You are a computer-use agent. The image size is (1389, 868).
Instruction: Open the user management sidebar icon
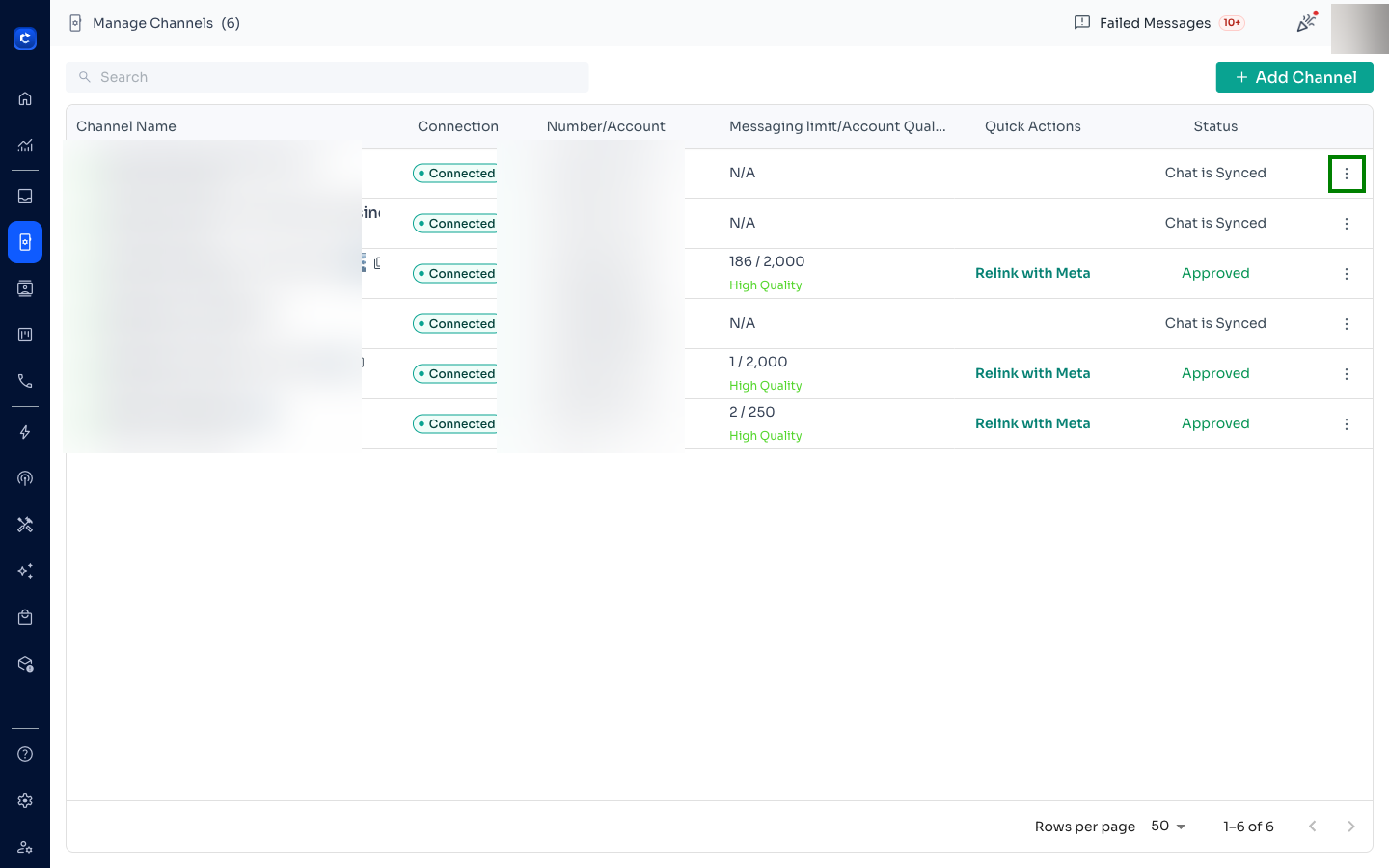[x=25, y=847]
